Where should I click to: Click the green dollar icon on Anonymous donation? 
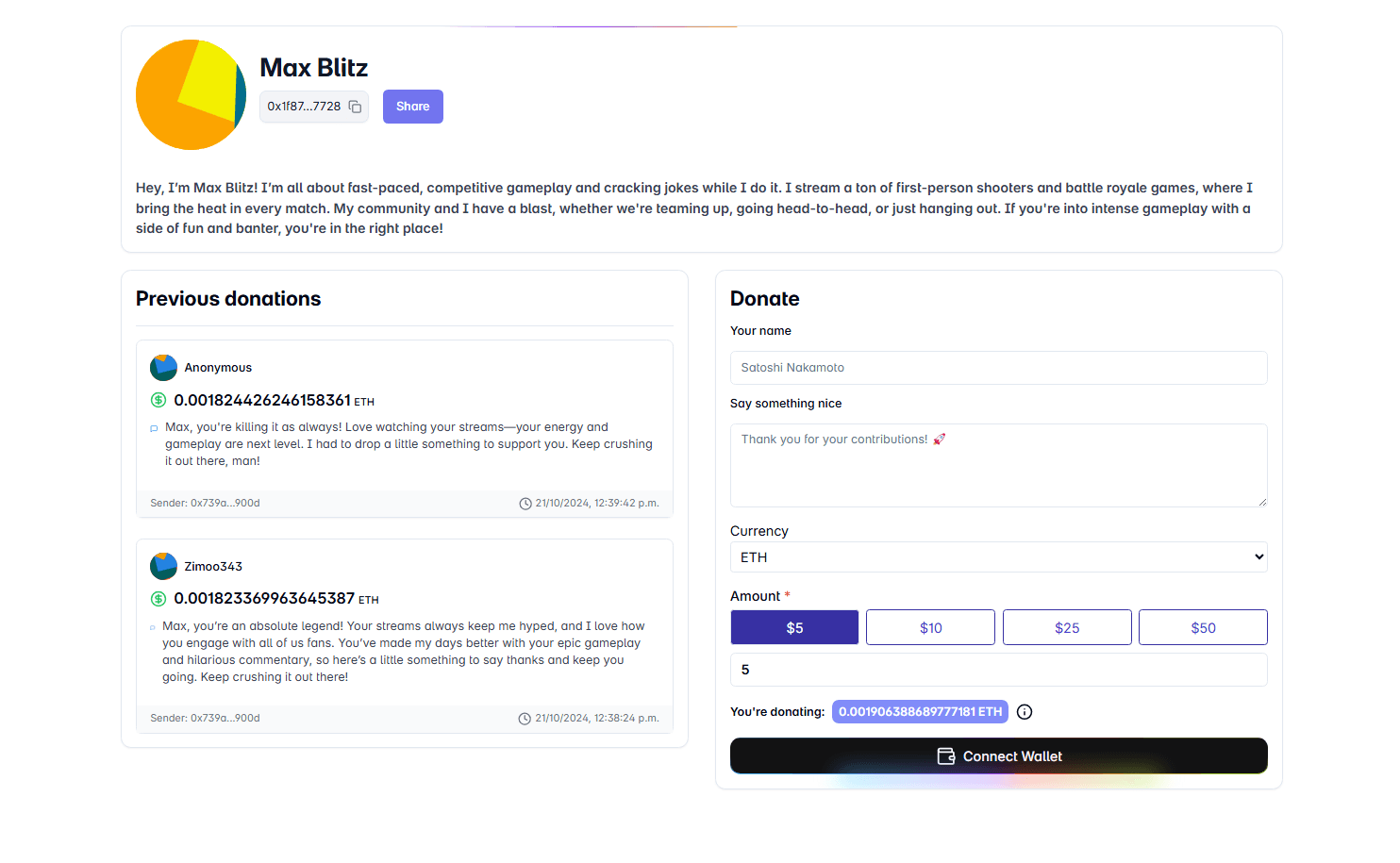point(158,400)
